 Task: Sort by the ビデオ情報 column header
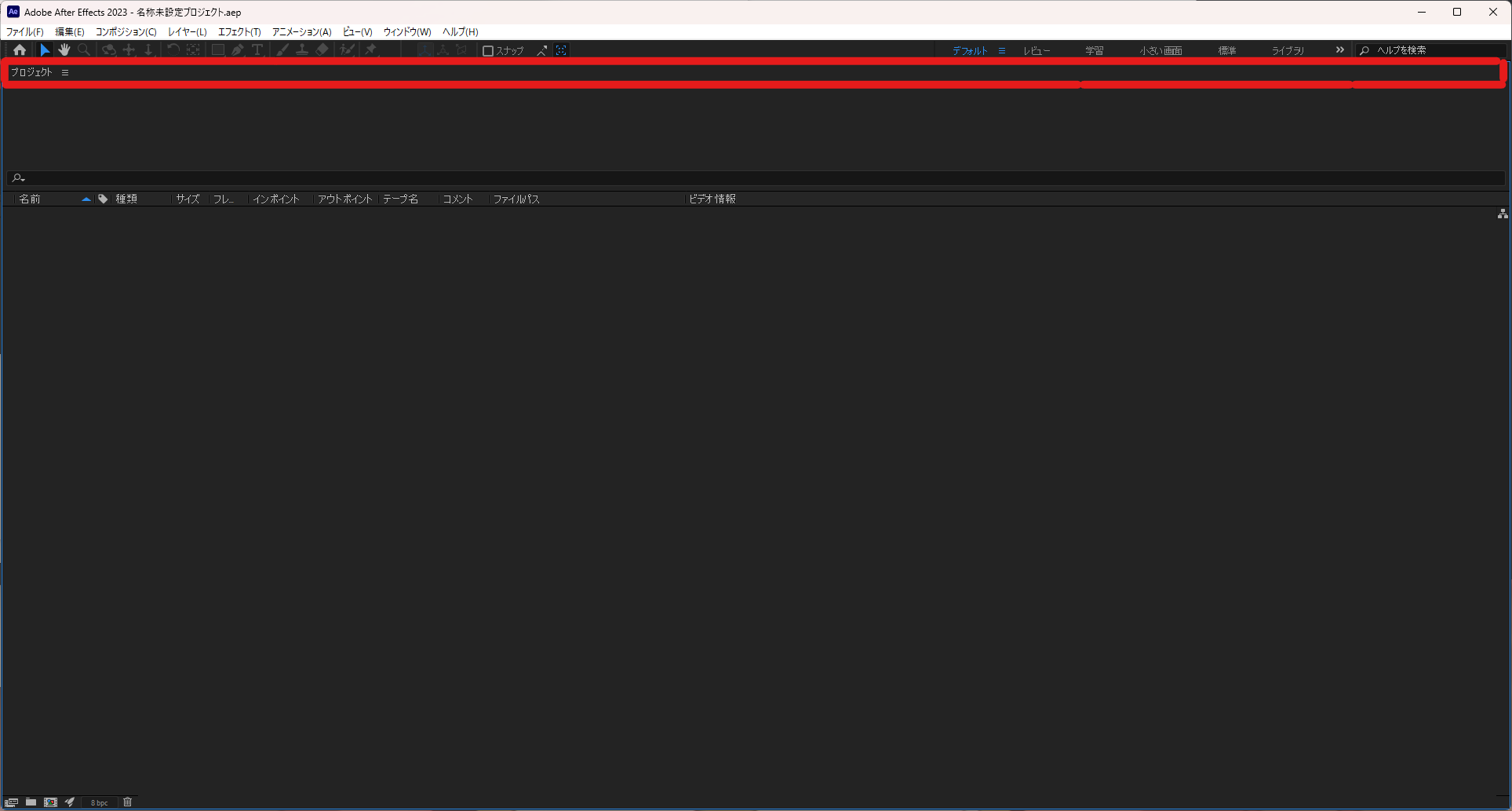click(712, 199)
